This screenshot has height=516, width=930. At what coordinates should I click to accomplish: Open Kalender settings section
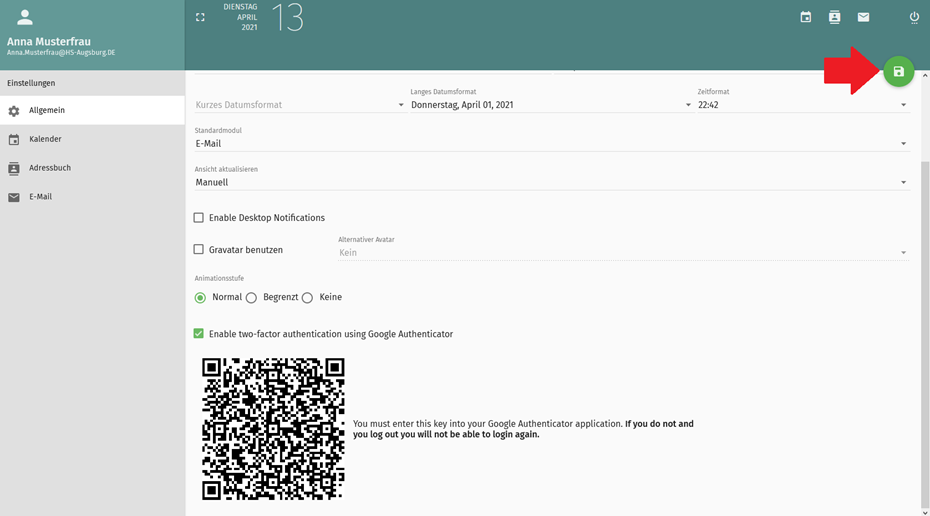[45, 139]
